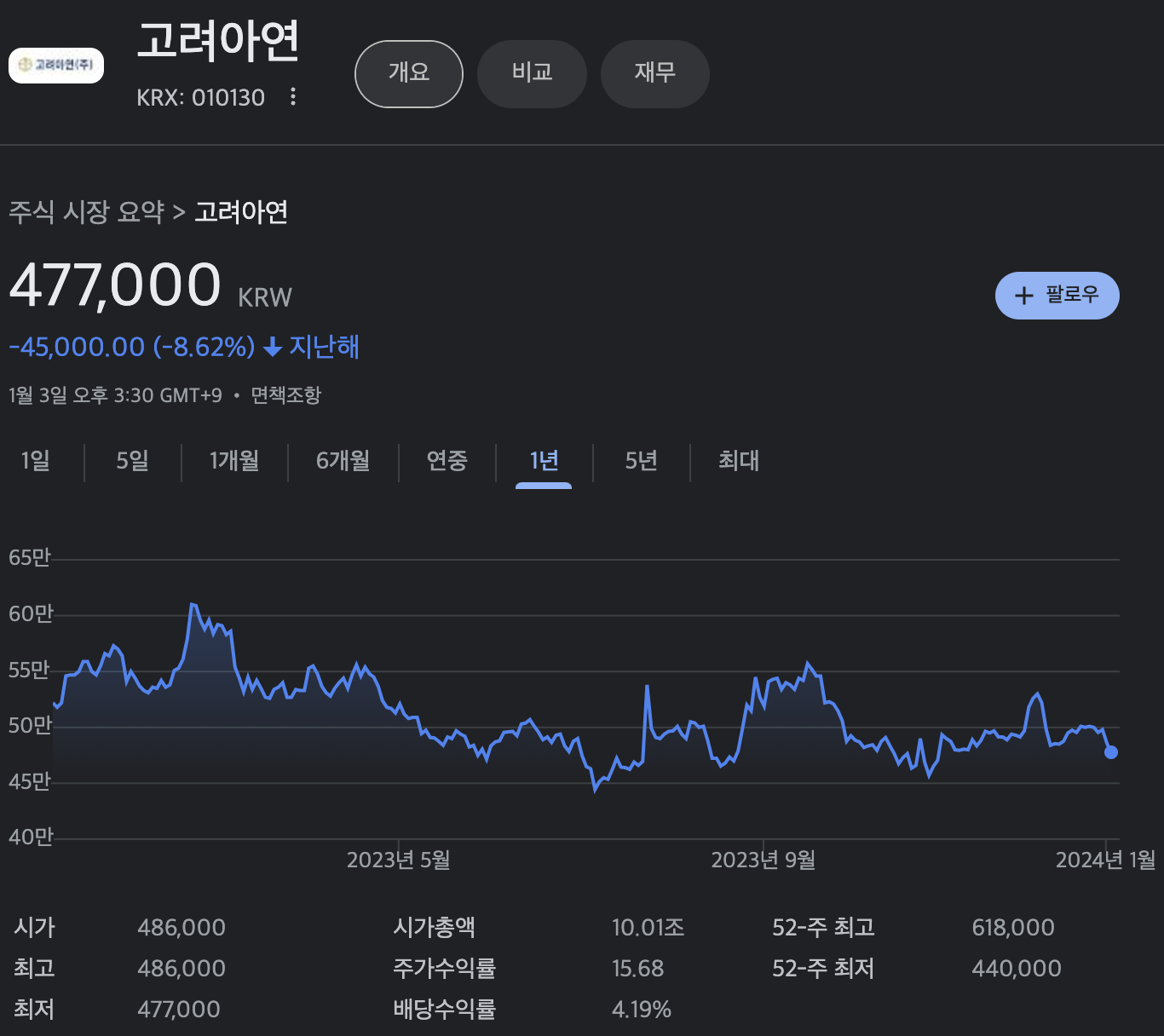Click the 배당수익률 value 4.19%
1164x1036 pixels.
point(642,1010)
